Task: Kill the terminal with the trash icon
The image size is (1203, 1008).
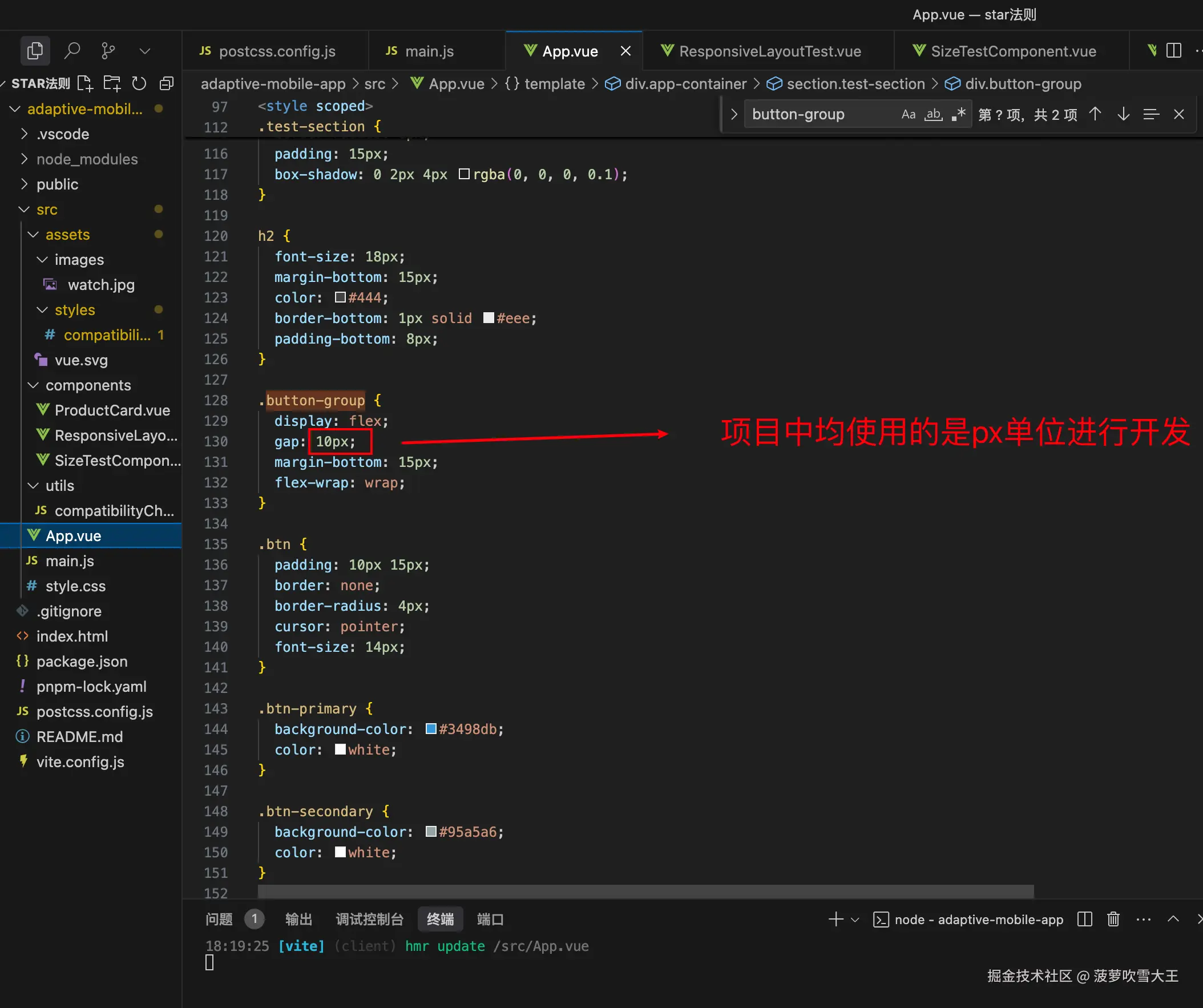Action: 1112,919
